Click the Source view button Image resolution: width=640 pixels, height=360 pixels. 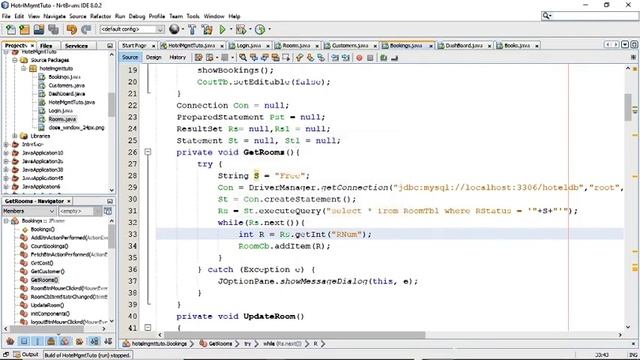tap(130, 58)
